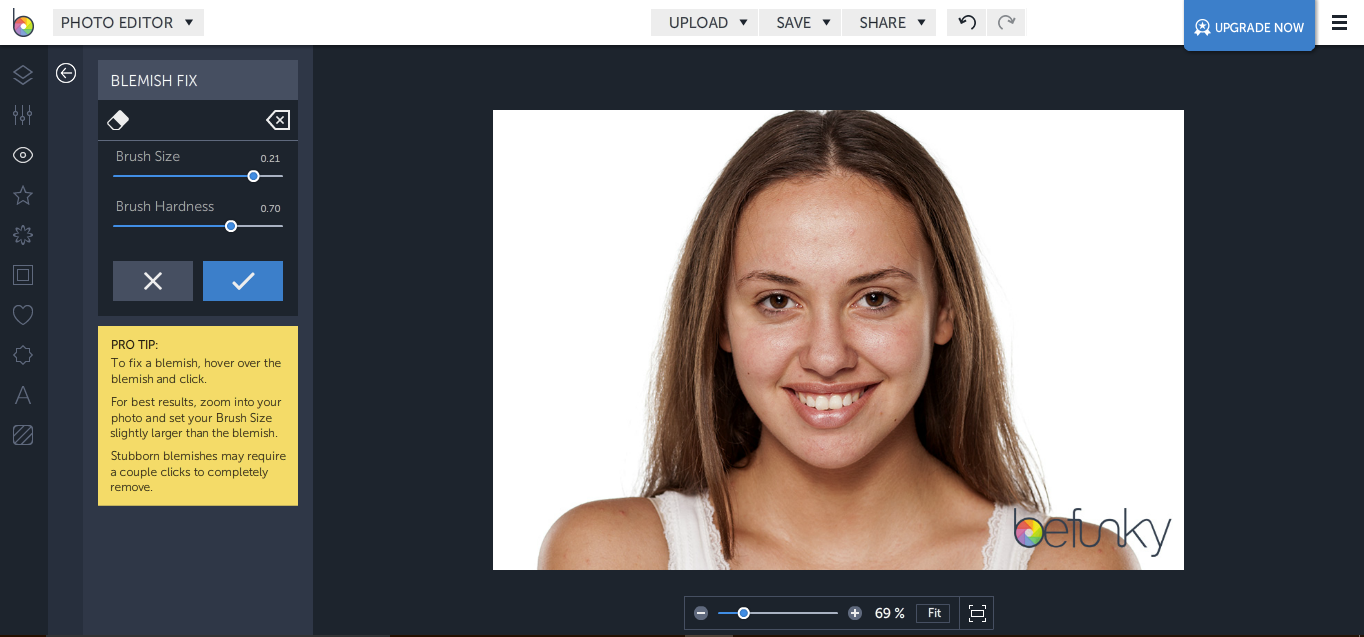Zoom in with the plus button
Image resolution: width=1364 pixels, height=637 pixels.
pyautogui.click(x=855, y=613)
